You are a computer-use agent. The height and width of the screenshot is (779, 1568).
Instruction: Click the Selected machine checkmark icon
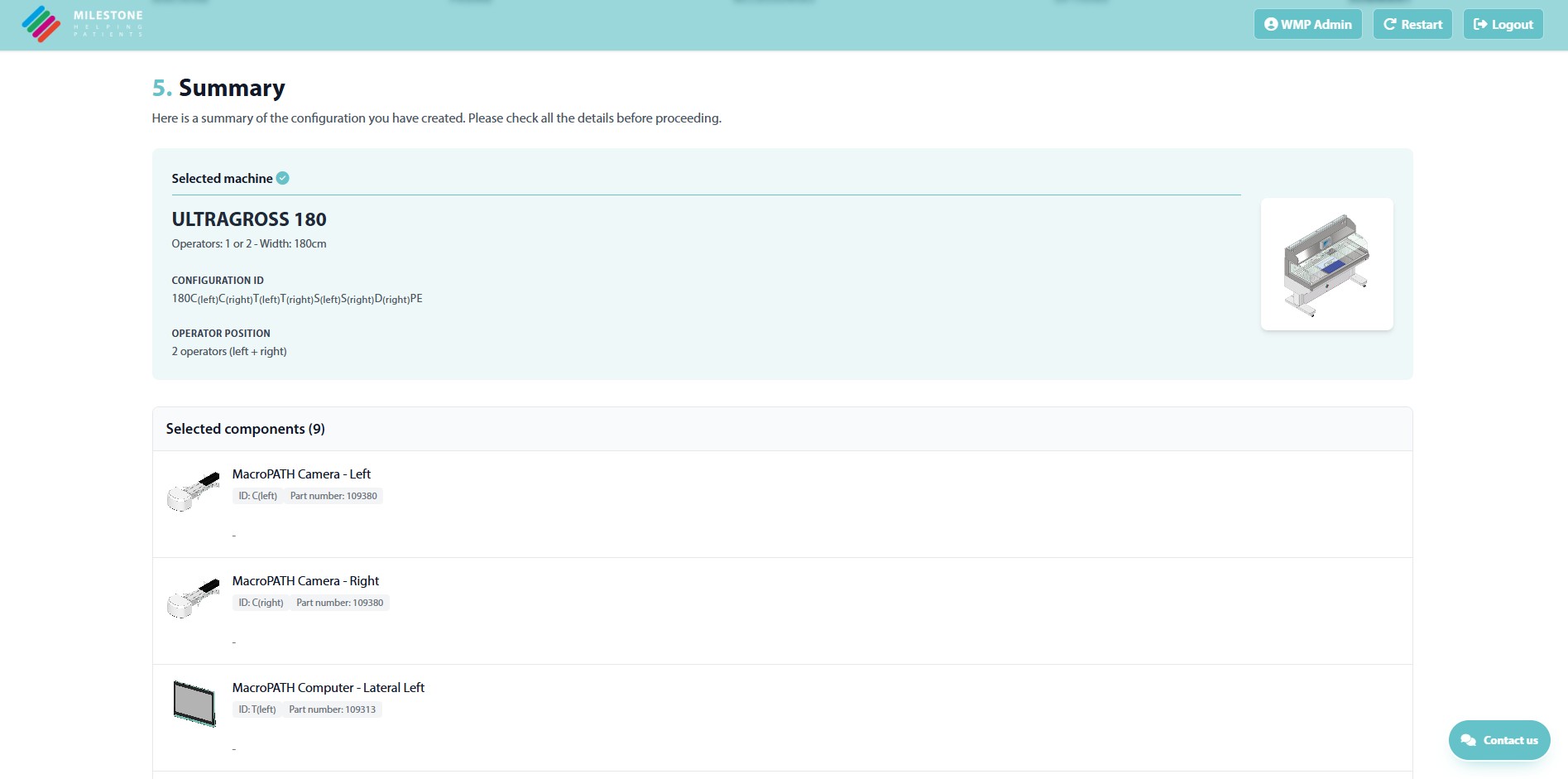click(x=283, y=178)
